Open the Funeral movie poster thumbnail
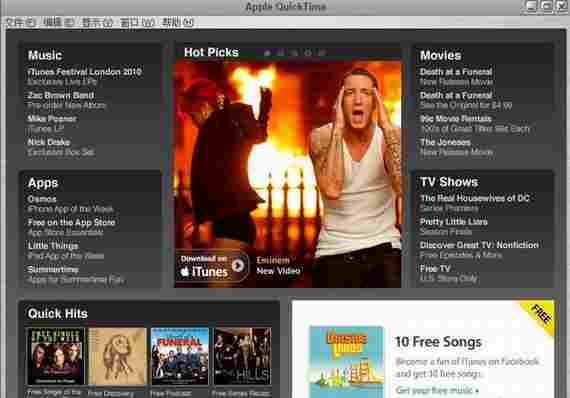 point(180,356)
